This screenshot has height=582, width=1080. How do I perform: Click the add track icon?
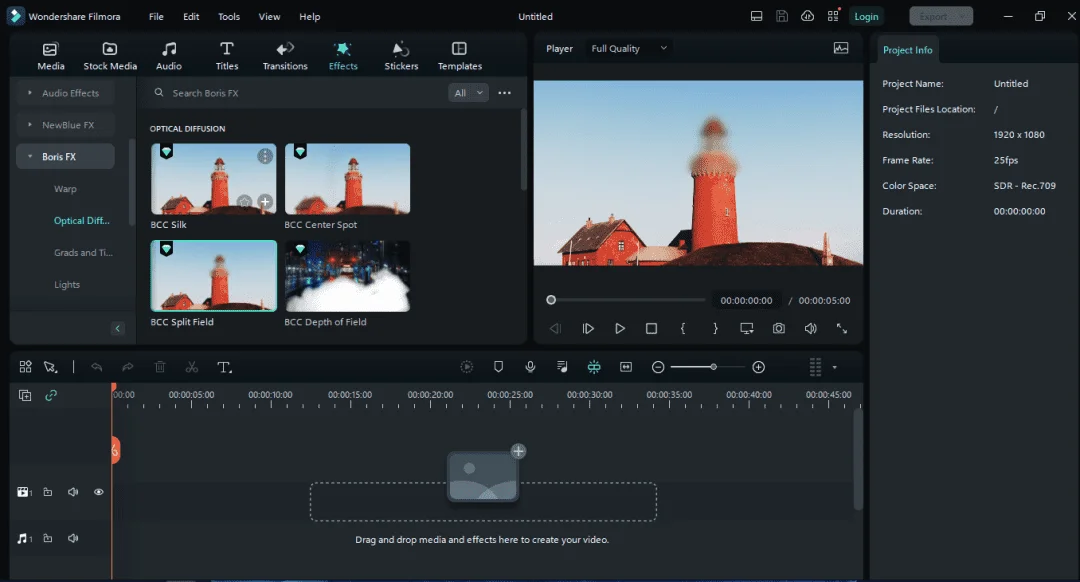25,395
